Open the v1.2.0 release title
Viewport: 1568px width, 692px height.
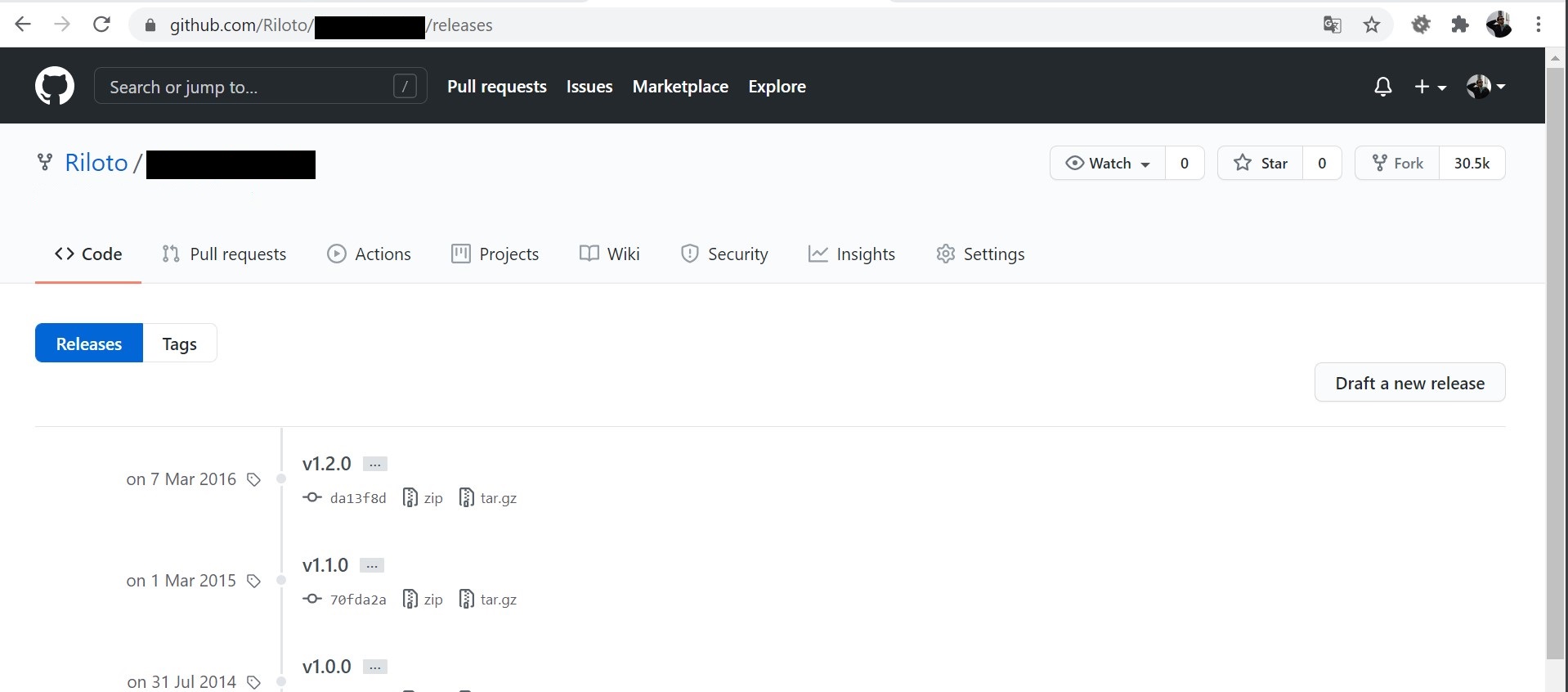click(x=327, y=464)
